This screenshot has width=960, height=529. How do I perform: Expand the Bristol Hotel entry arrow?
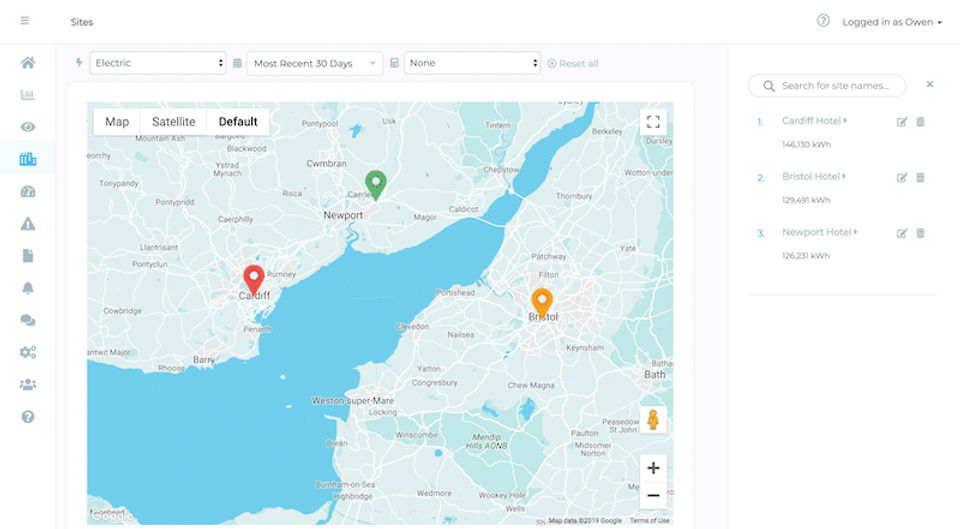pos(844,176)
